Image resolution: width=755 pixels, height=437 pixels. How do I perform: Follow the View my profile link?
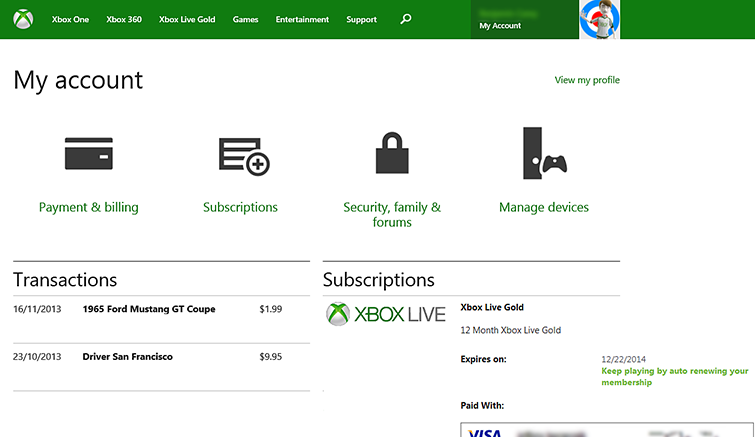587,80
